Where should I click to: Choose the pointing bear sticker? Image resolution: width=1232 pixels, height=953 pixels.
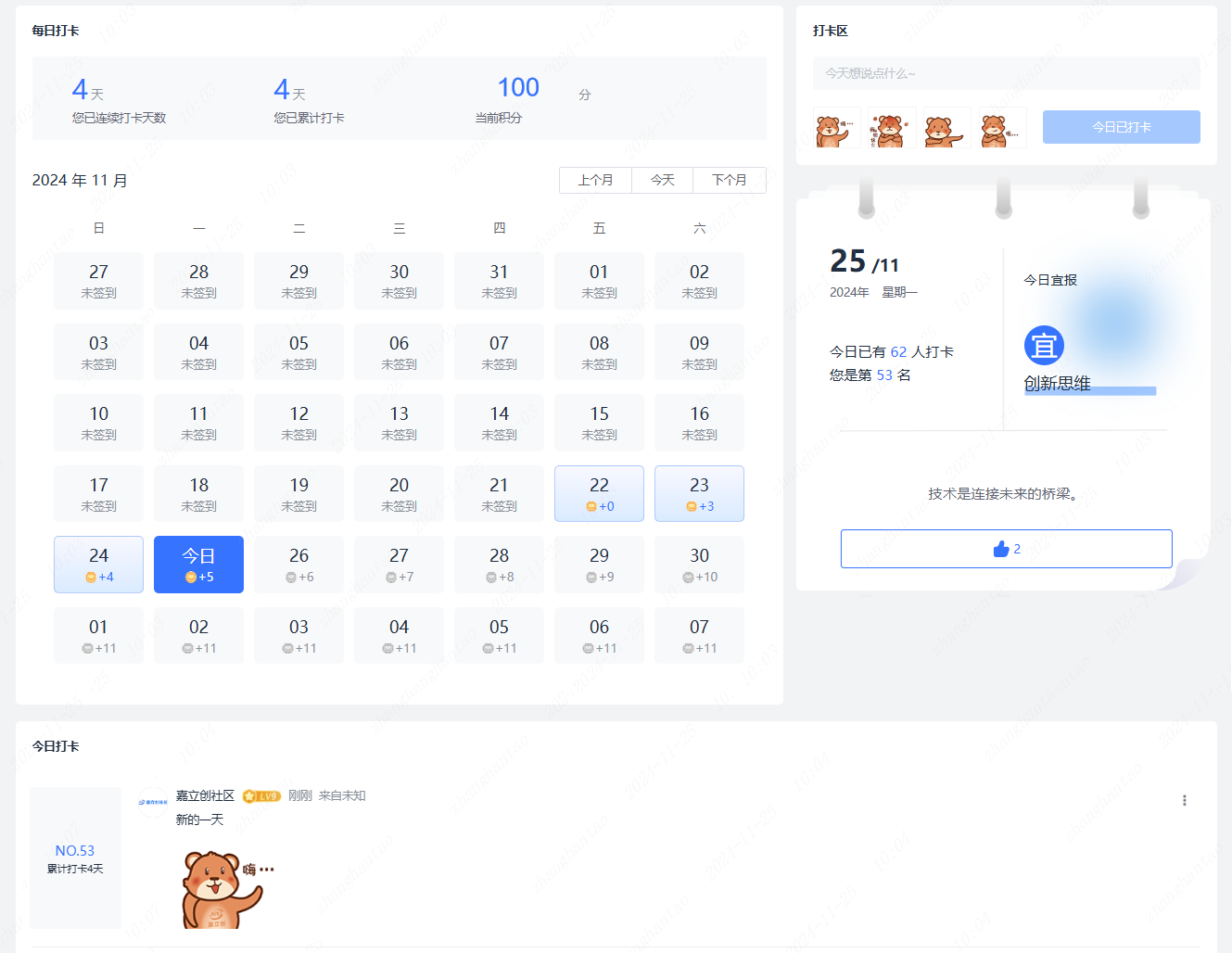pyautogui.click(x=946, y=128)
